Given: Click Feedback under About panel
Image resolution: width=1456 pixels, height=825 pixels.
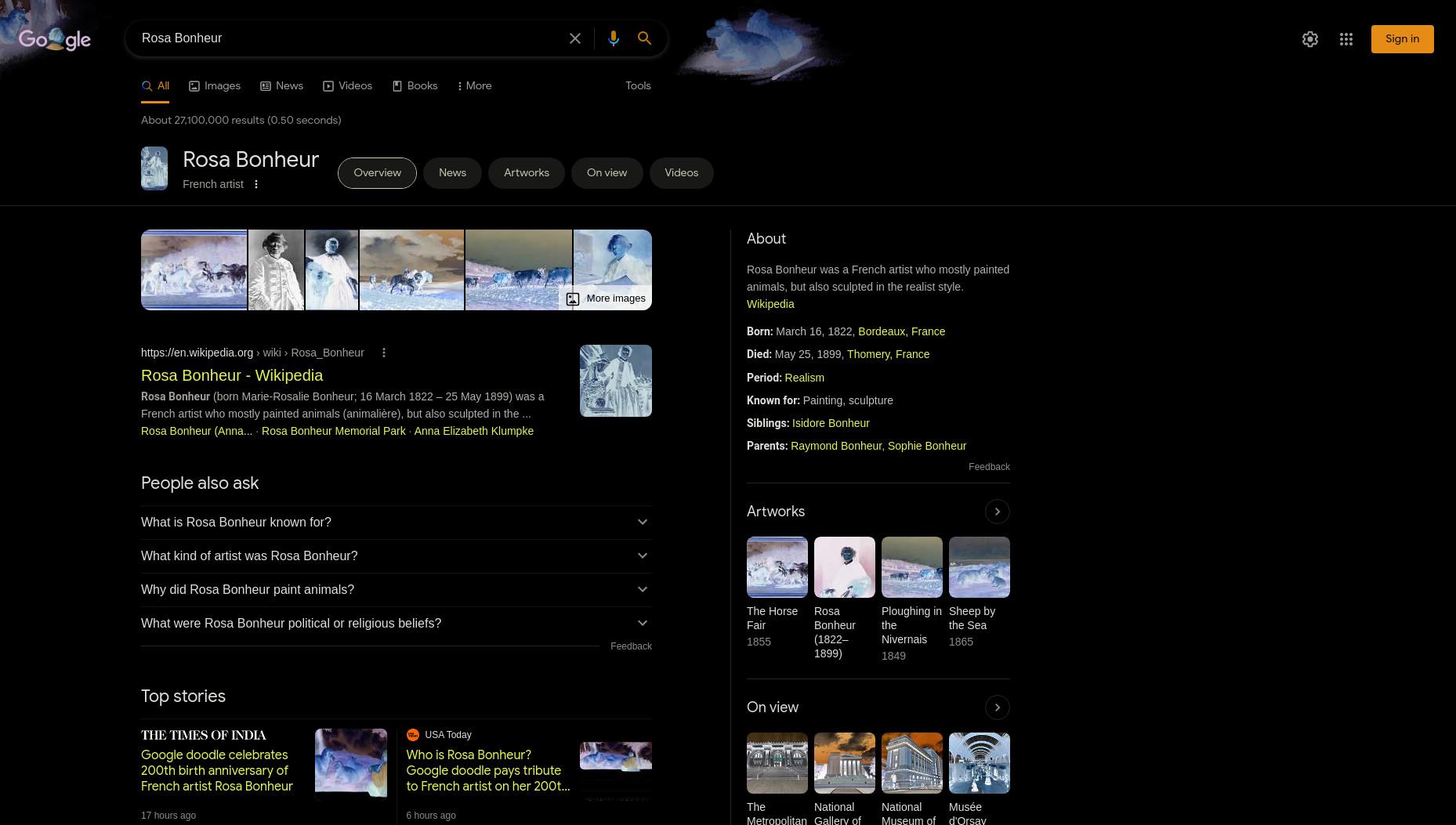Looking at the screenshot, I should point(989,467).
